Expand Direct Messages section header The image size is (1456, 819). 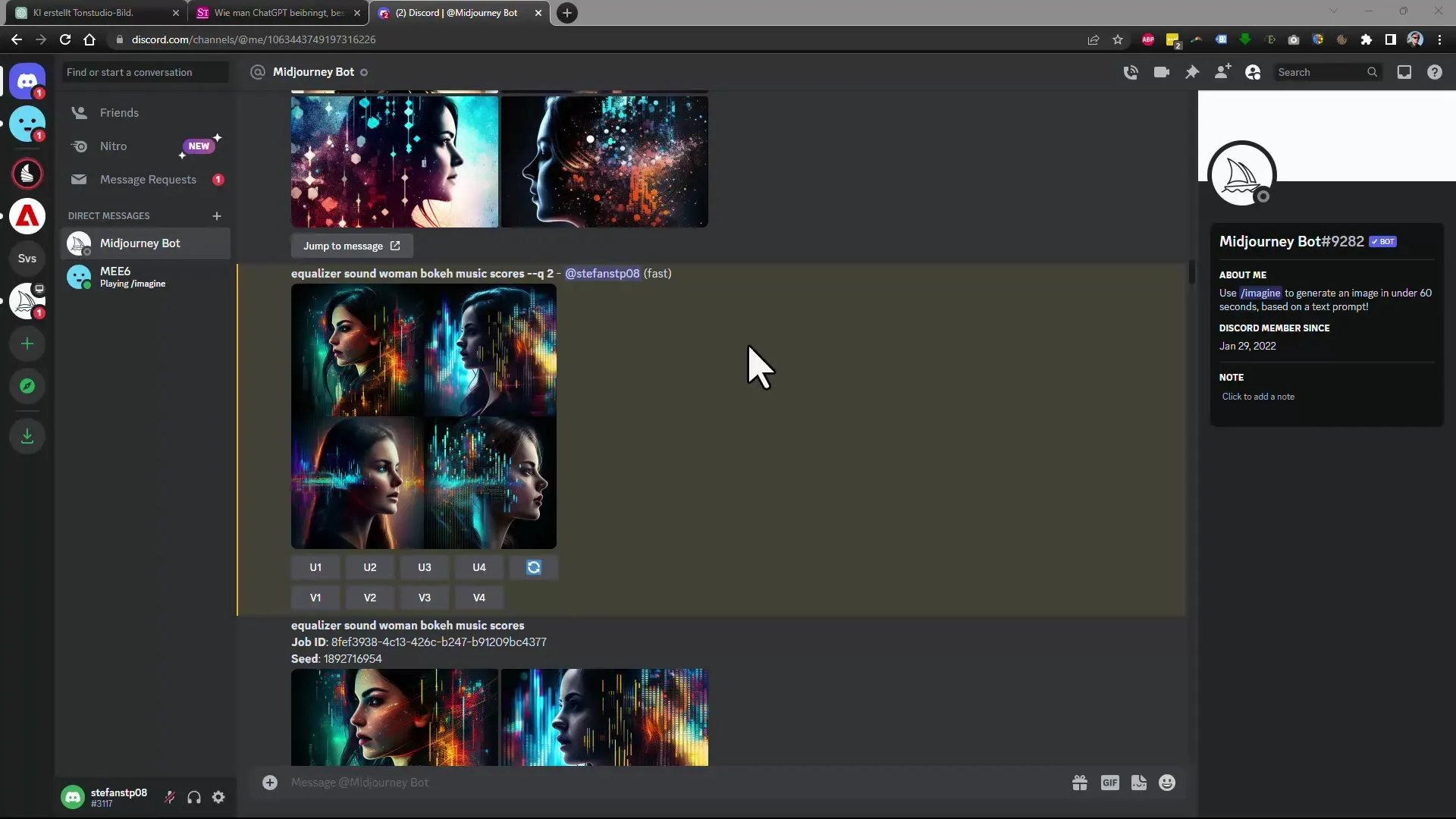tap(109, 215)
